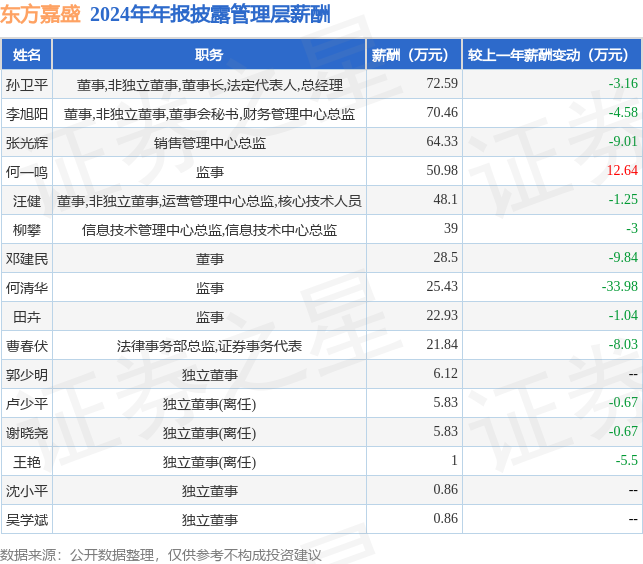643x564 pixels.
Task: Click 吴学斌's salary value 0.86
Action: click(445, 518)
